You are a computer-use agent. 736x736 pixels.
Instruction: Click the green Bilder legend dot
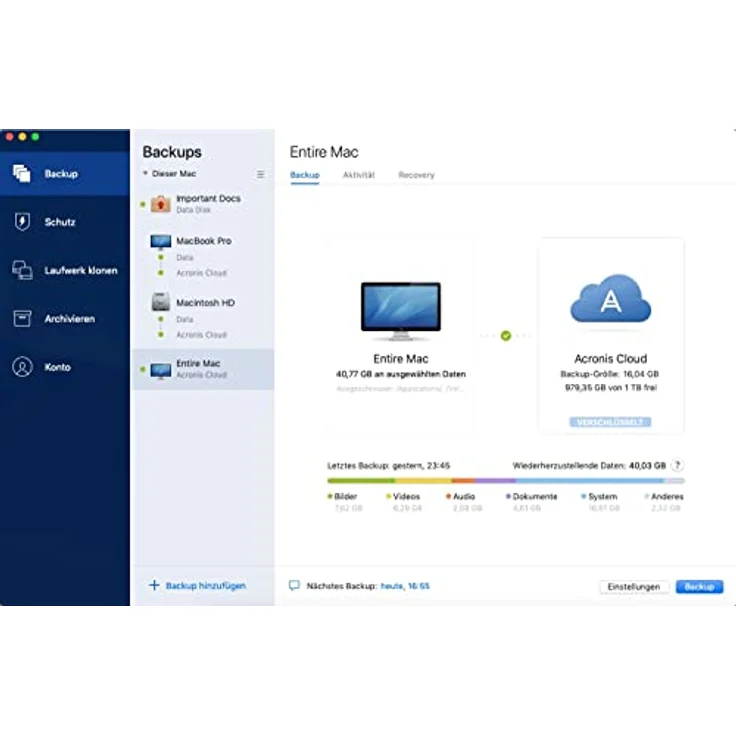click(330, 497)
